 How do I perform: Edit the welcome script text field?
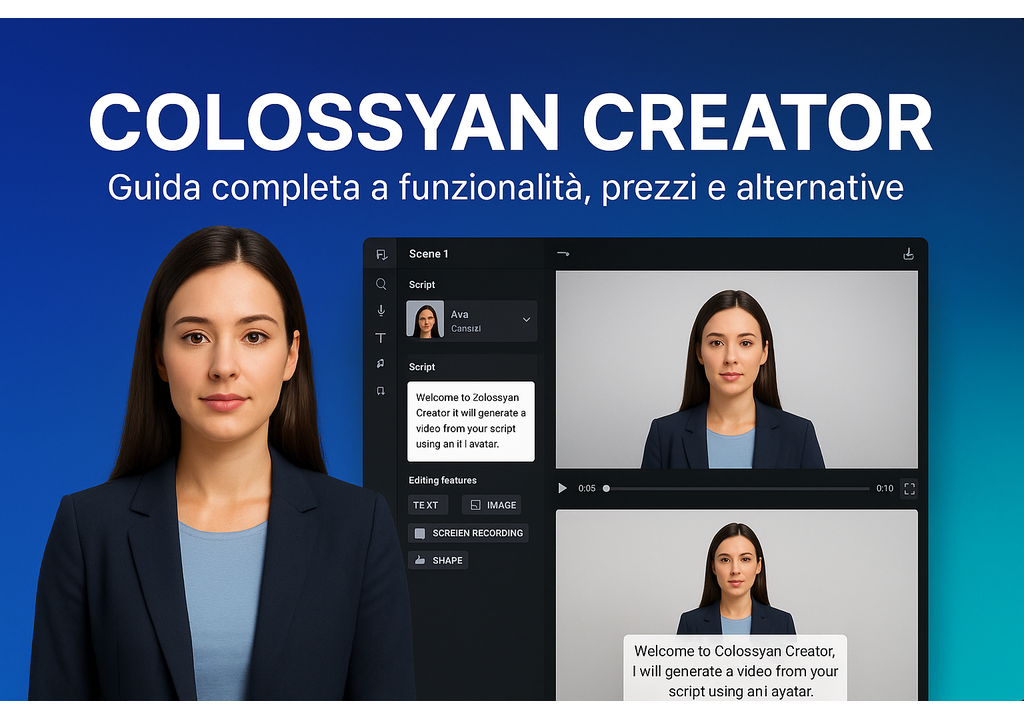(x=472, y=422)
